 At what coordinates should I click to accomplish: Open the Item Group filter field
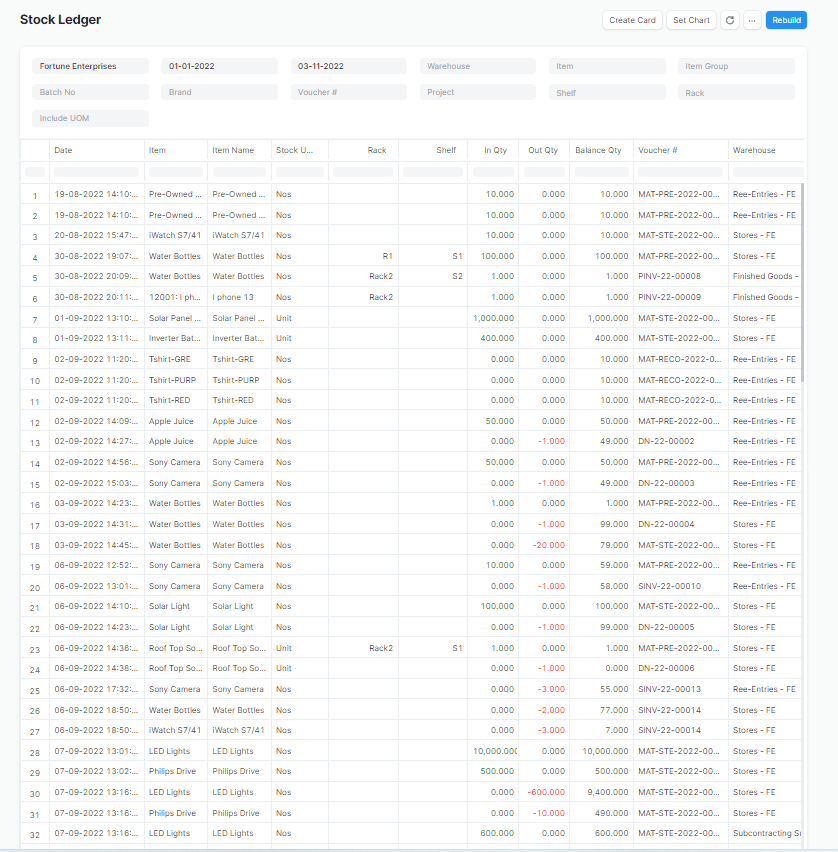(736, 66)
